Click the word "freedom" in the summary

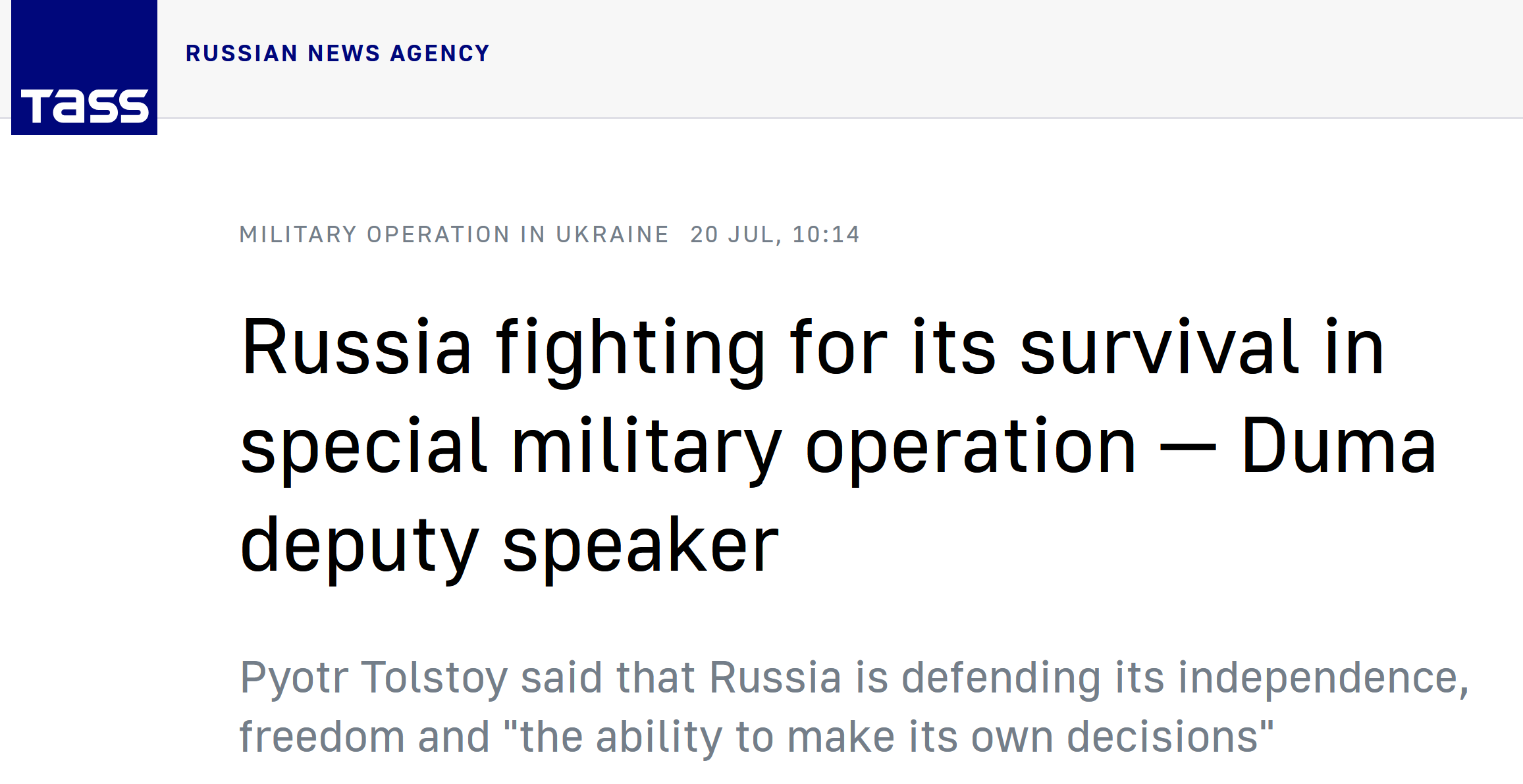(322, 737)
